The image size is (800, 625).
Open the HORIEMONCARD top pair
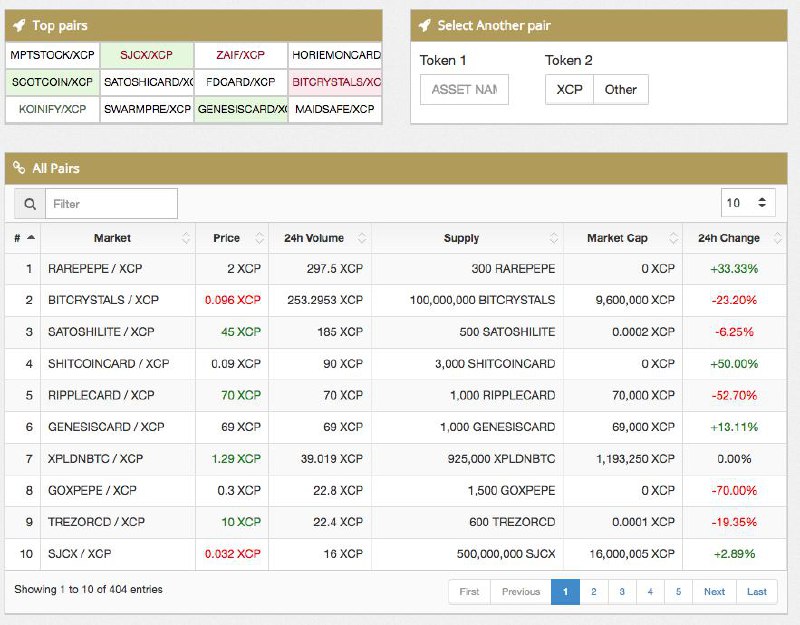tap(335, 55)
